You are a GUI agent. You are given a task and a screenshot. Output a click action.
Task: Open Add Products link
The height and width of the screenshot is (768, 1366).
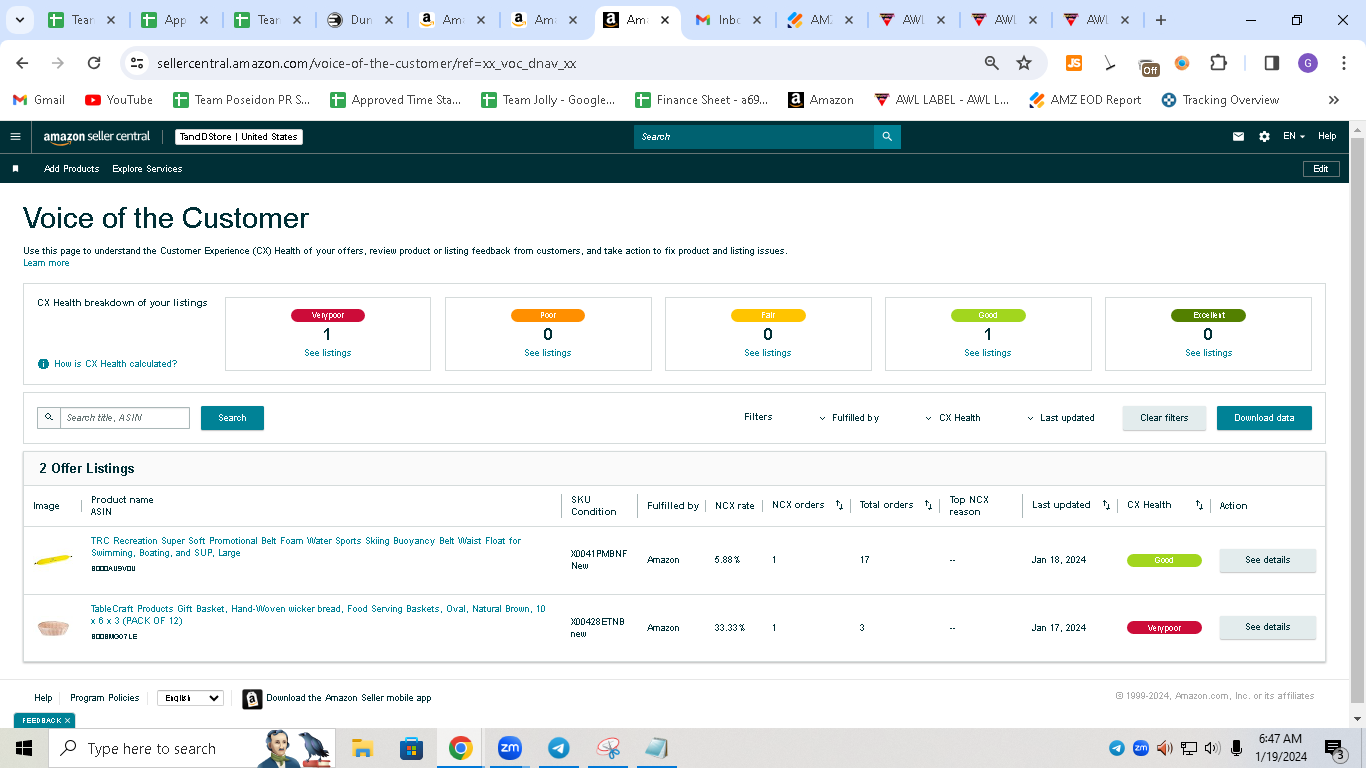[x=71, y=169]
